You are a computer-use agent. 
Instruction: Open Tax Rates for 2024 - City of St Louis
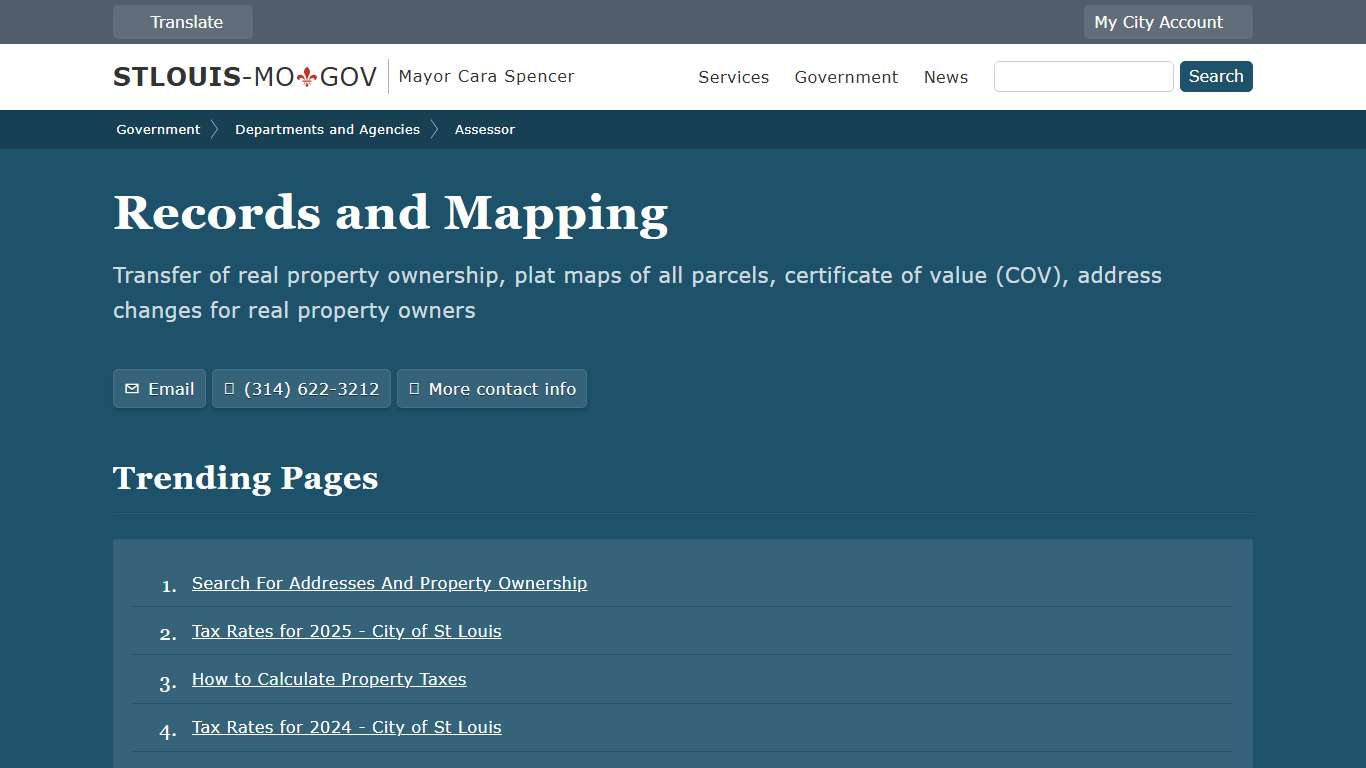tap(346, 727)
